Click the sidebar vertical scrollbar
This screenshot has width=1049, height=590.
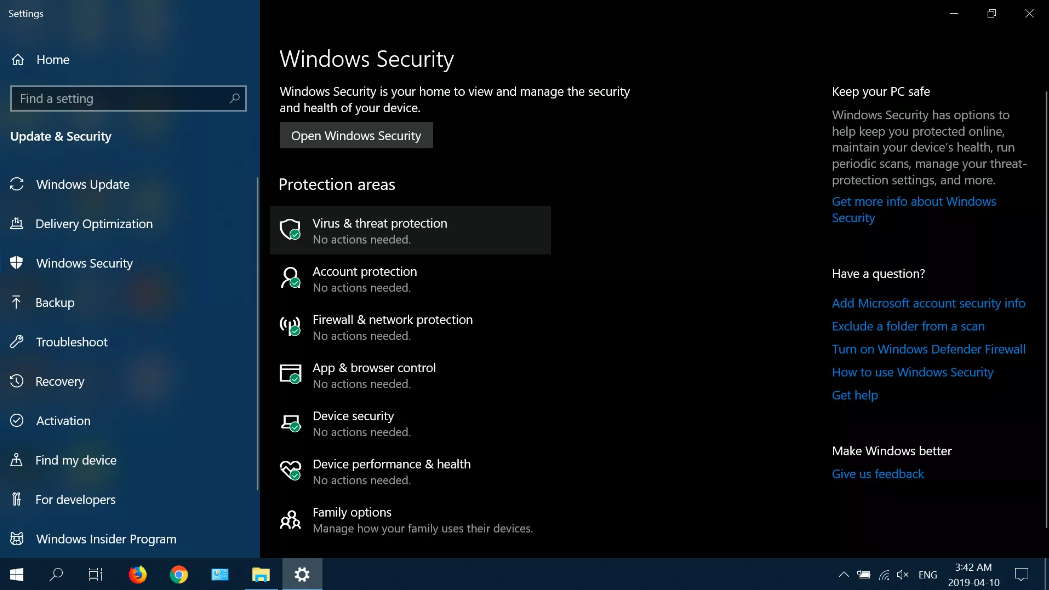(x=258, y=333)
